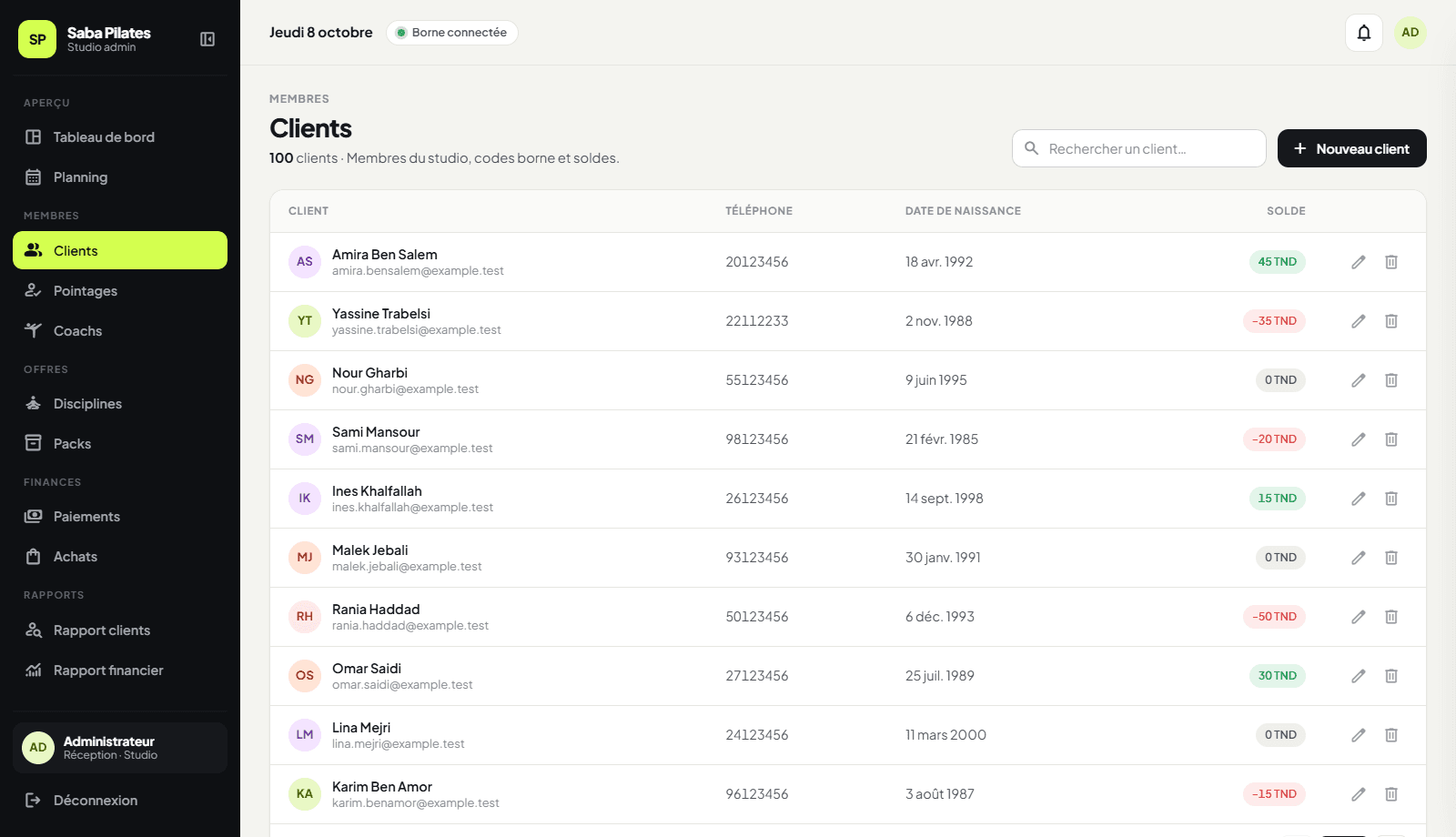Click the Borne connectée status badge
Viewport: 1456px width, 837px height.
coord(452,33)
